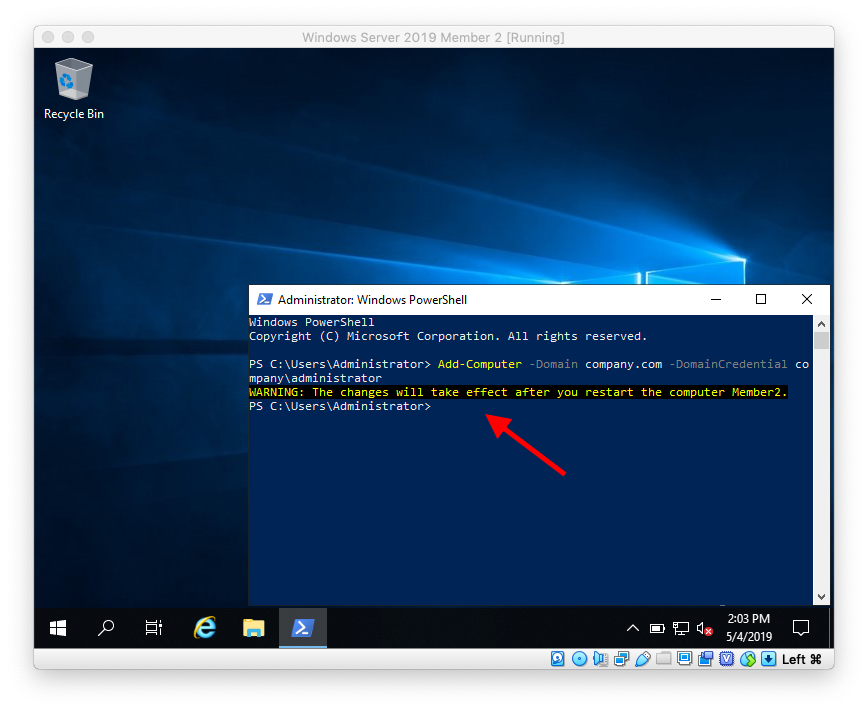Click the VirtualBox optical drives icon
Image resolution: width=868 pixels, height=711 pixels.
[x=580, y=658]
